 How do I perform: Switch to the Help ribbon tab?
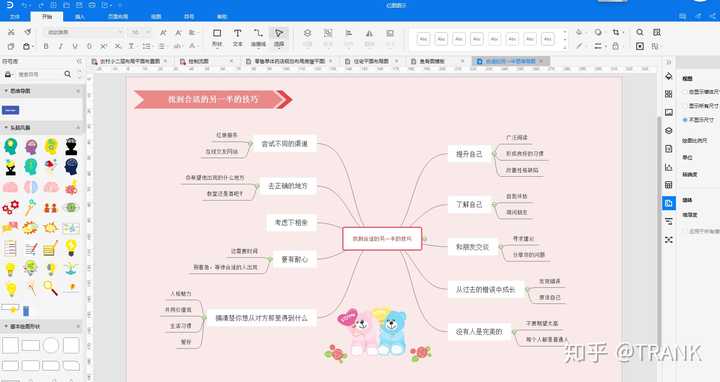(x=222, y=17)
